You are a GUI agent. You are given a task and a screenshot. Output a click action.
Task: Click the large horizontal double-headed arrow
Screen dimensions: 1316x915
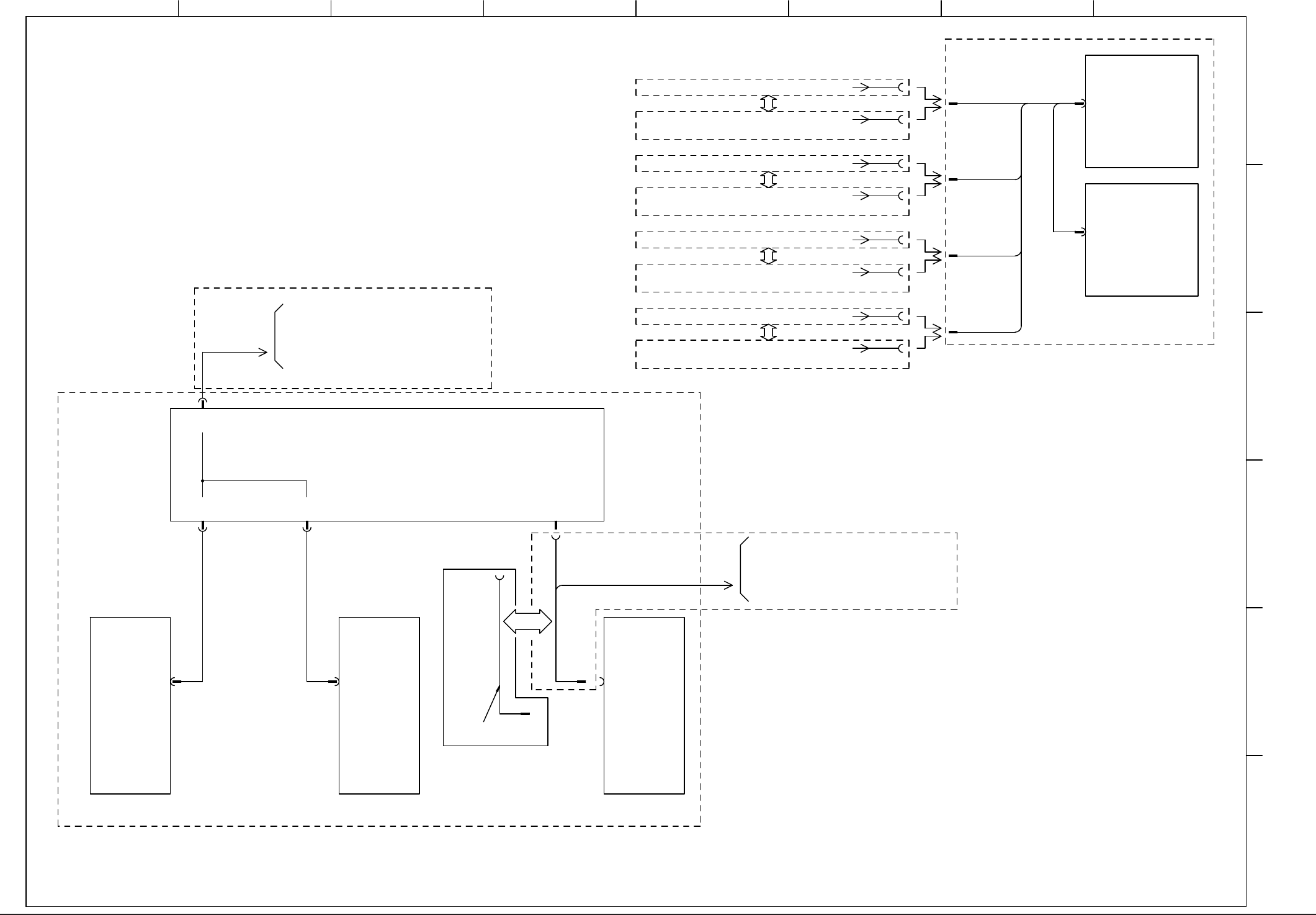[527, 621]
